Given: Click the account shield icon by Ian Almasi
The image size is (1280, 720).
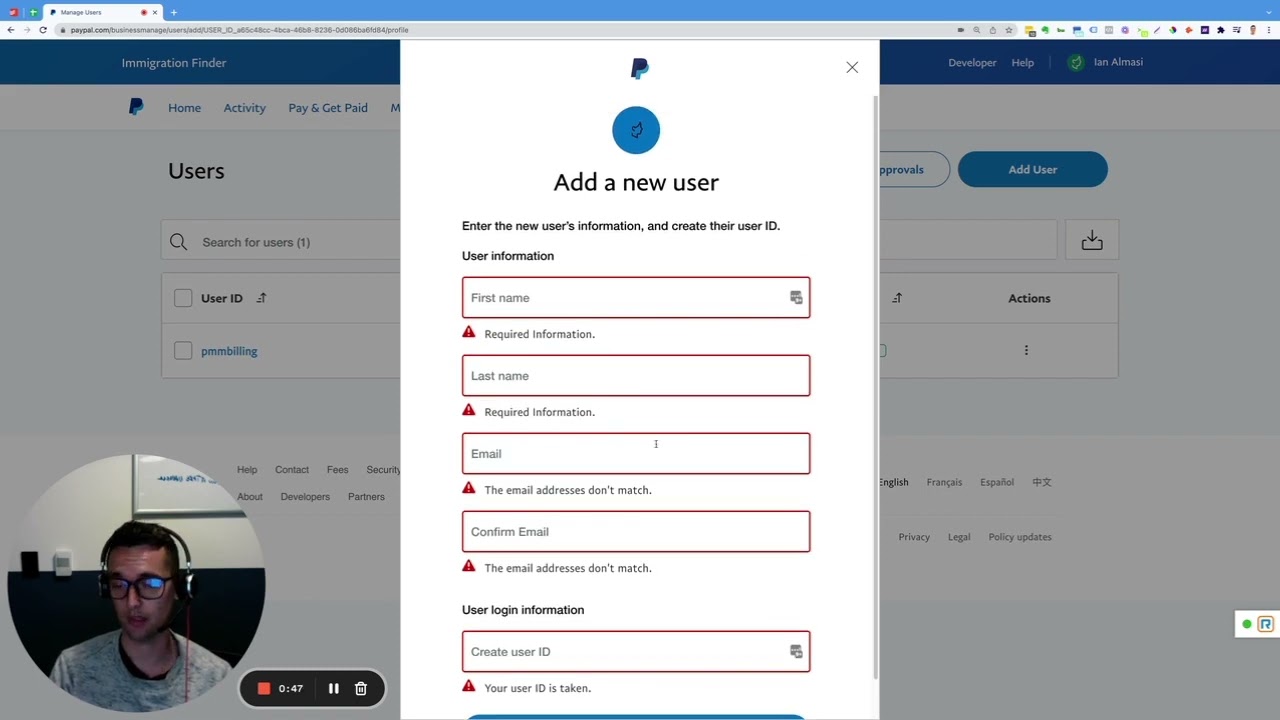Looking at the screenshot, I should click(1076, 62).
